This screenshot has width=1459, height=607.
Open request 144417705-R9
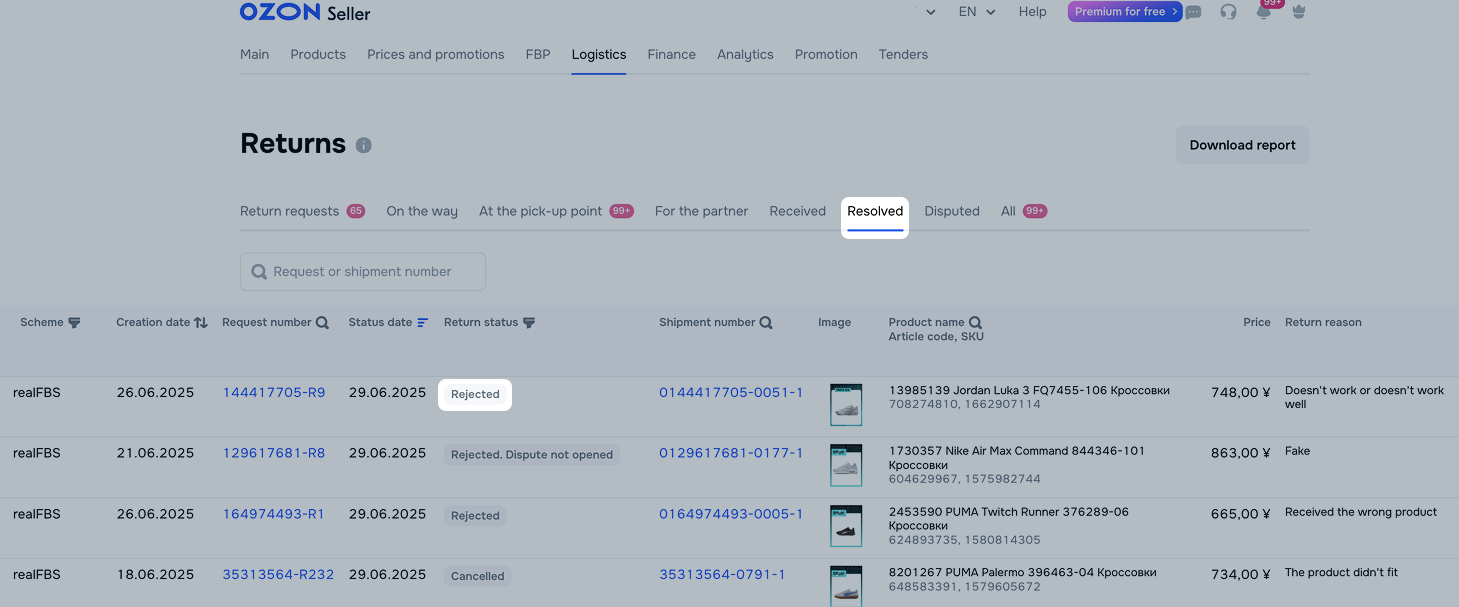tap(274, 393)
